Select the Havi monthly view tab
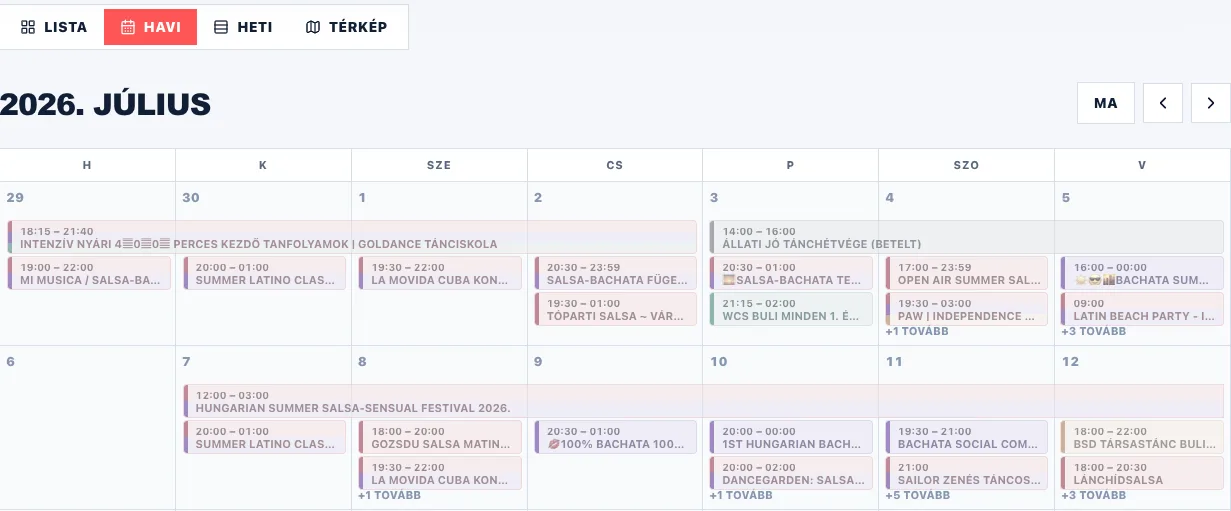1231x511 pixels. click(150, 27)
